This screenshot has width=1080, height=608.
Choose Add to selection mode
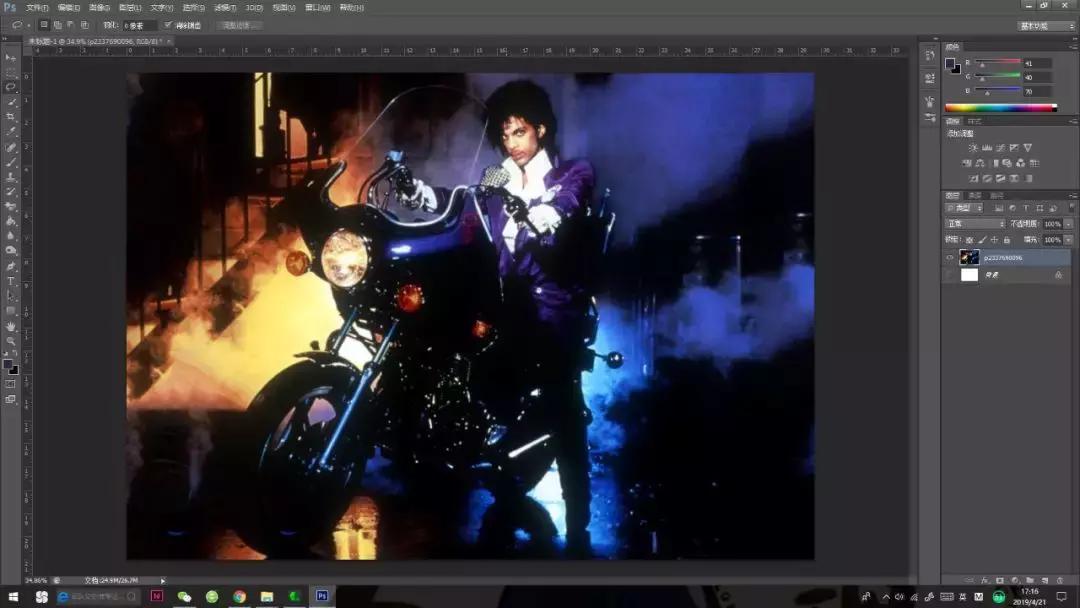pos(57,25)
